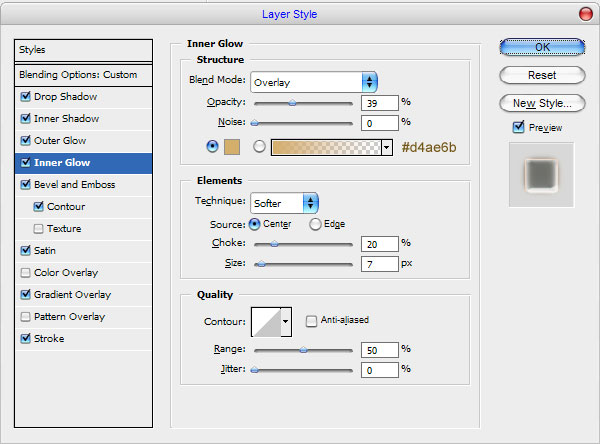The width and height of the screenshot is (600, 444).
Task: Open the Bevel and Emboss label
Action: tap(75, 184)
